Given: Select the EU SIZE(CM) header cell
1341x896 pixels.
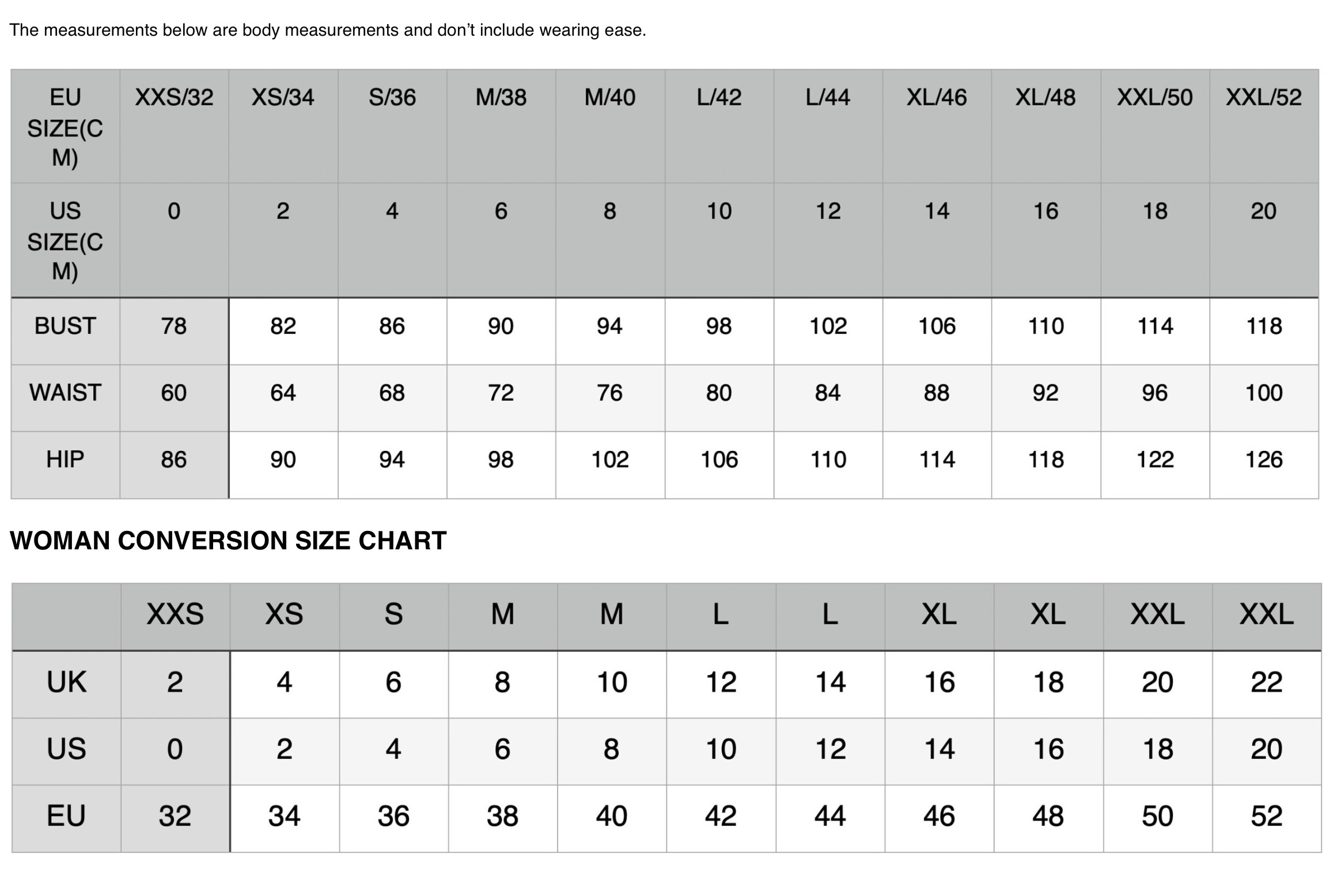Looking at the screenshot, I should tap(65, 127).
